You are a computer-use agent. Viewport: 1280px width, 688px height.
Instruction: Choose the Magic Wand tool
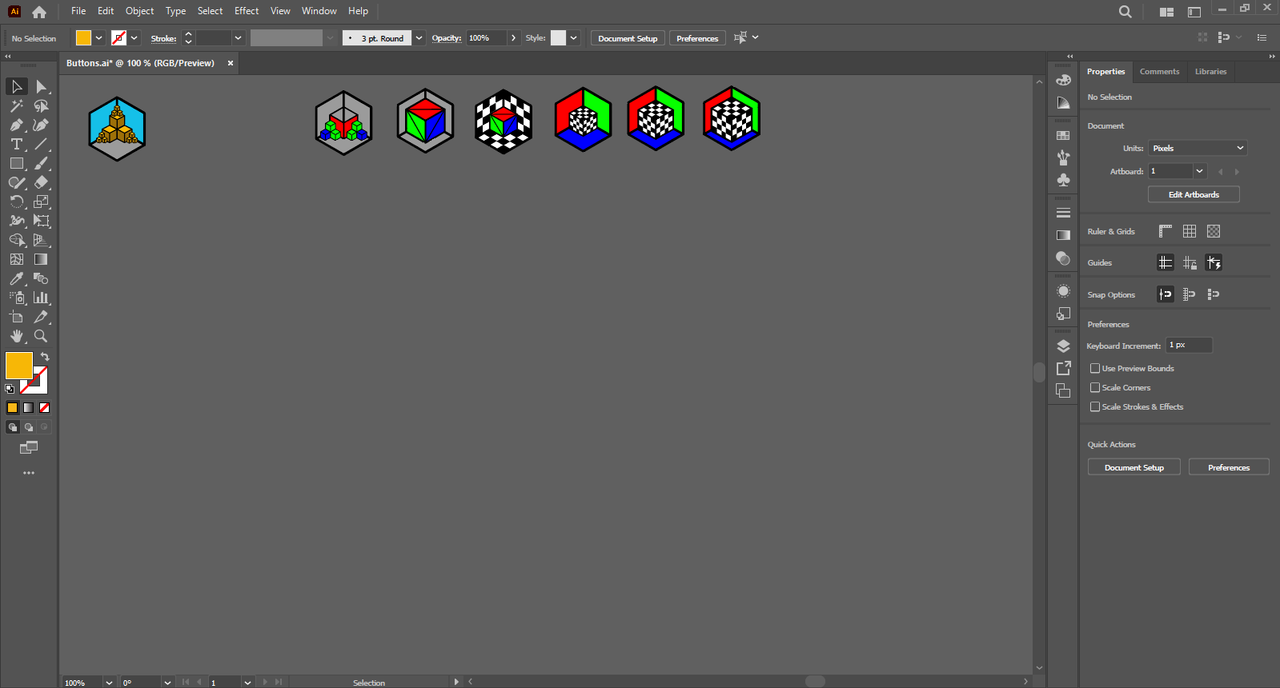click(17, 106)
